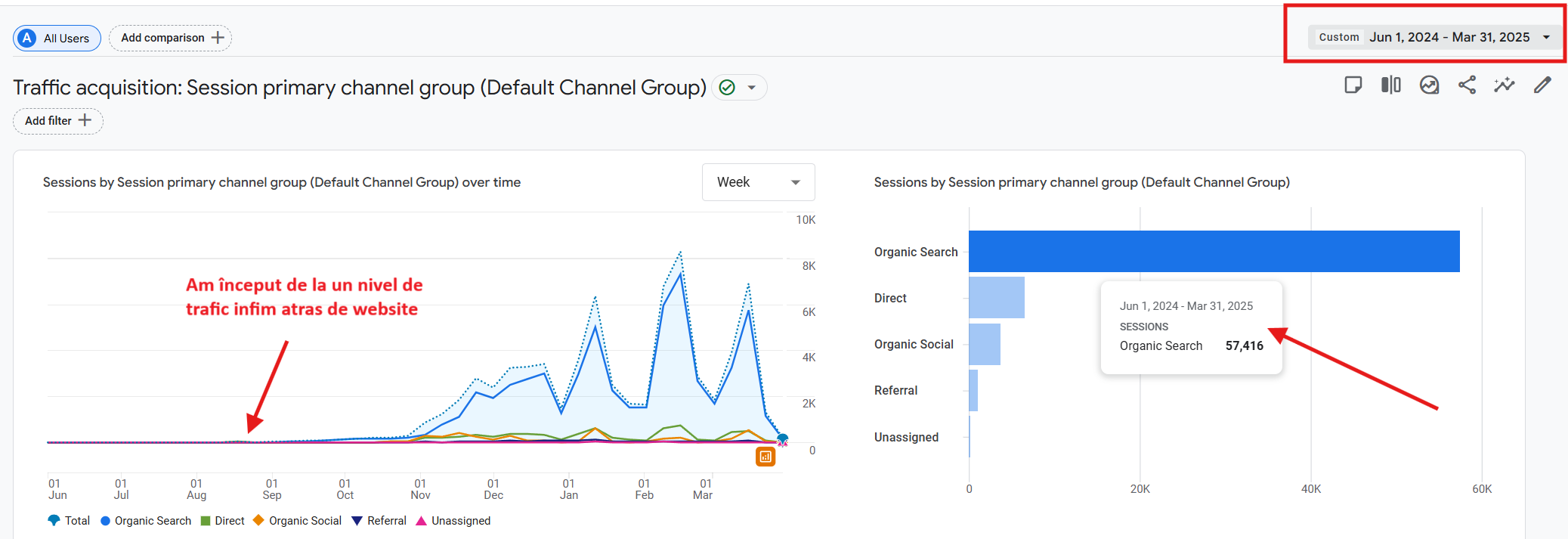The width and height of the screenshot is (1568, 539).
Task: Toggle the Referral series in the legend
Action: 379,521
